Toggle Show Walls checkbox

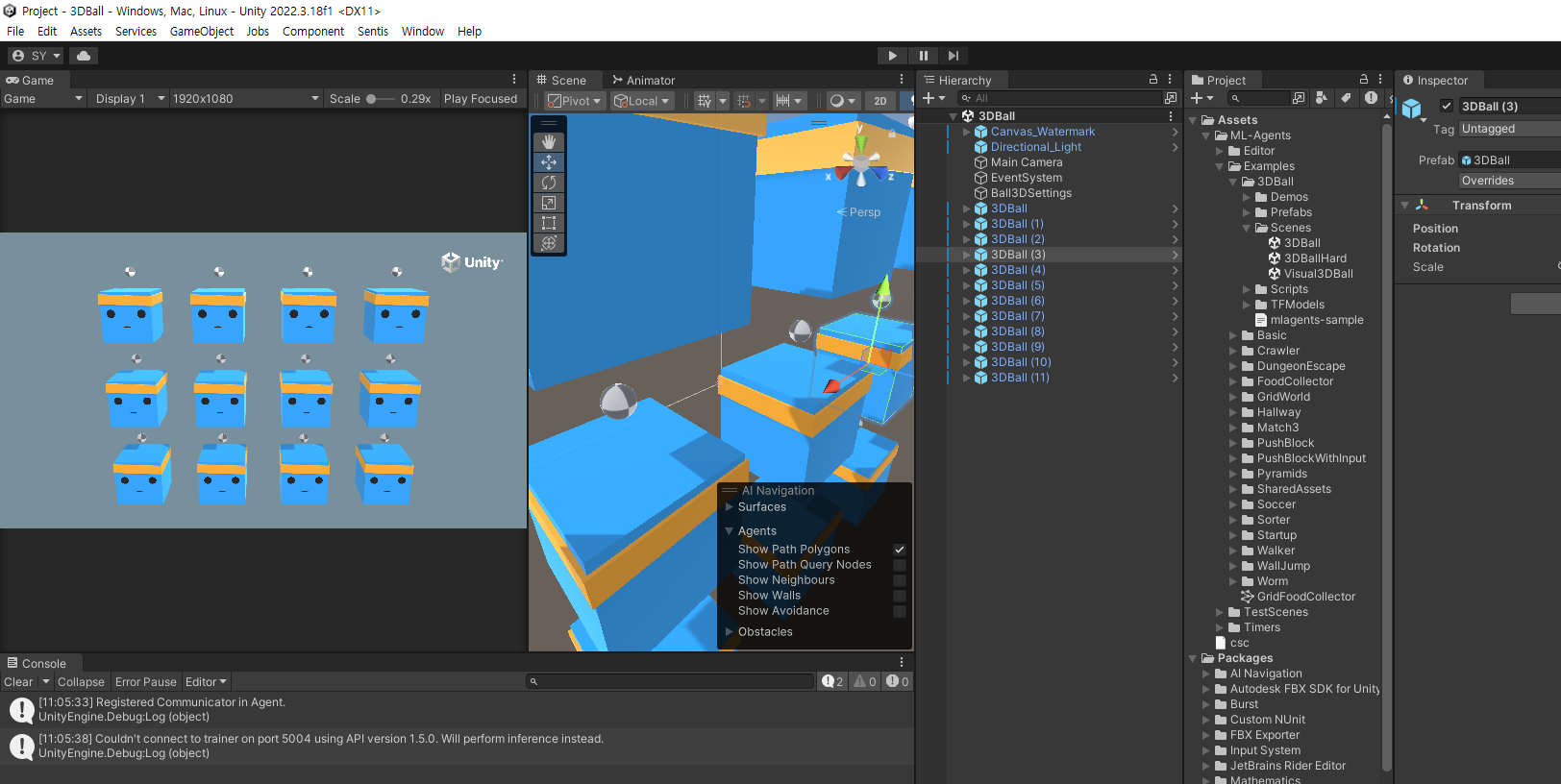coord(900,596)
